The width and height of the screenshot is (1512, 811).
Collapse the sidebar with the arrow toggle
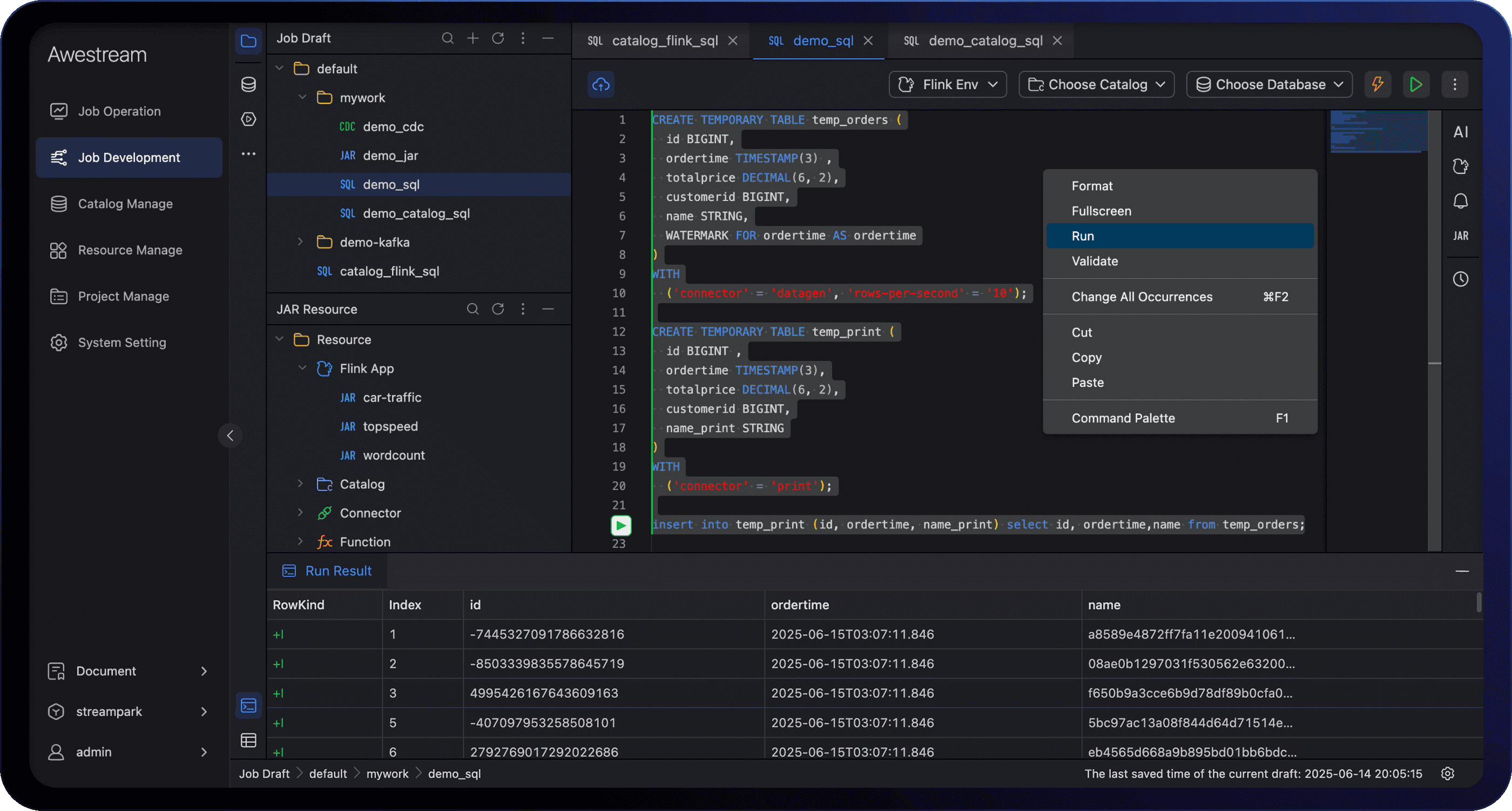pyautogui.click(x=230, y=435)
